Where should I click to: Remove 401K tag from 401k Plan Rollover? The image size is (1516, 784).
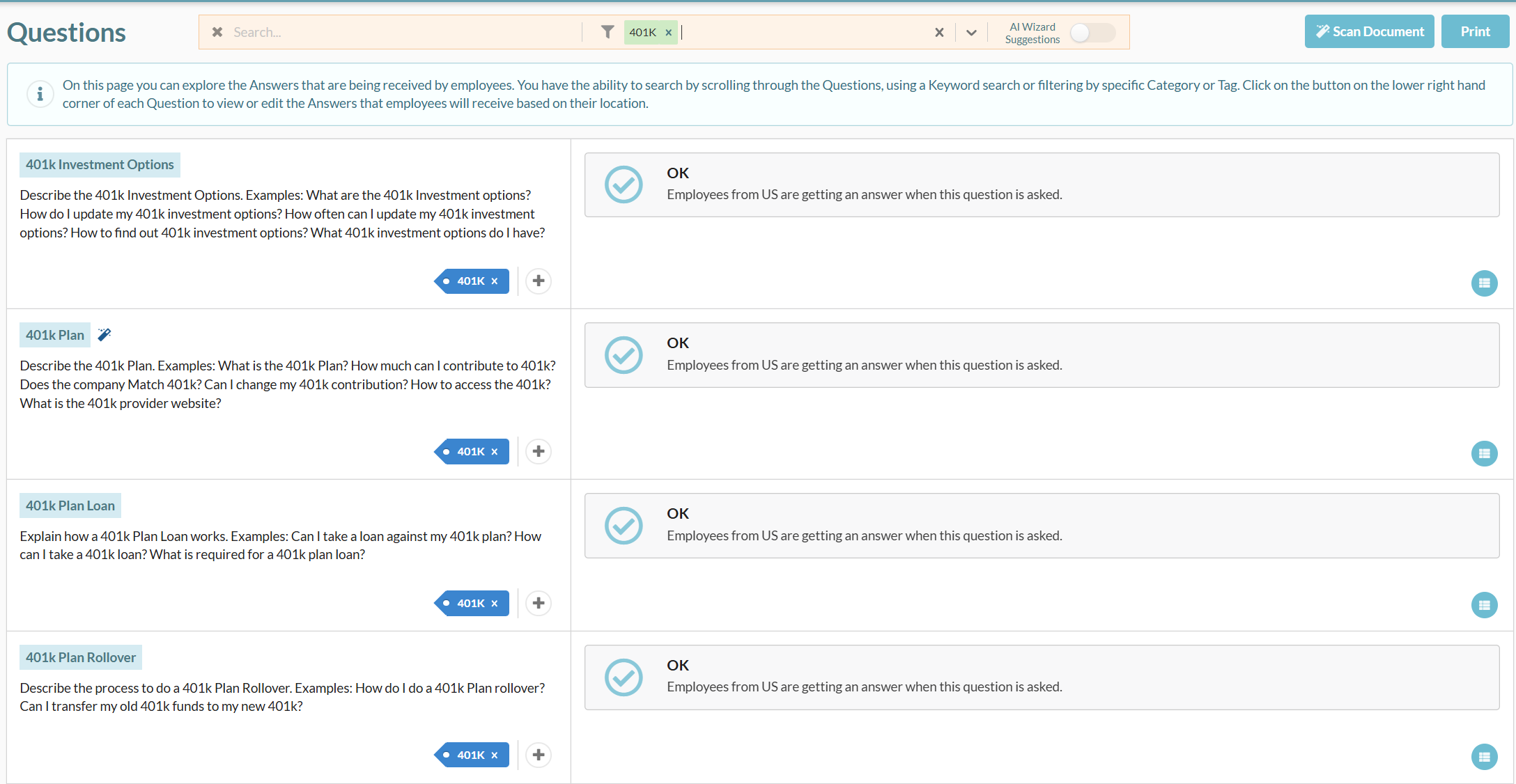pyautogui.click(x=495, y=755)
